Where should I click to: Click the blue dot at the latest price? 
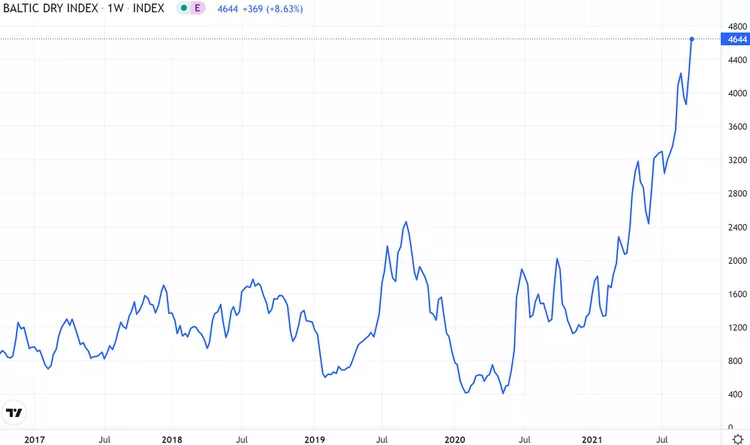[692, 39]
